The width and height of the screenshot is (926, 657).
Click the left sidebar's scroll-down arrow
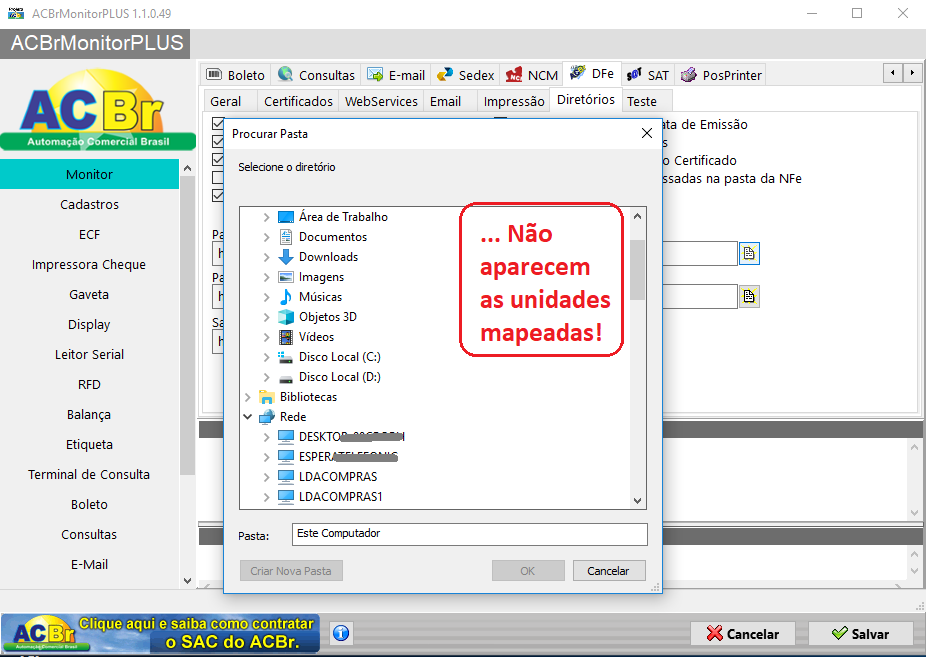[x=187, y=580]
